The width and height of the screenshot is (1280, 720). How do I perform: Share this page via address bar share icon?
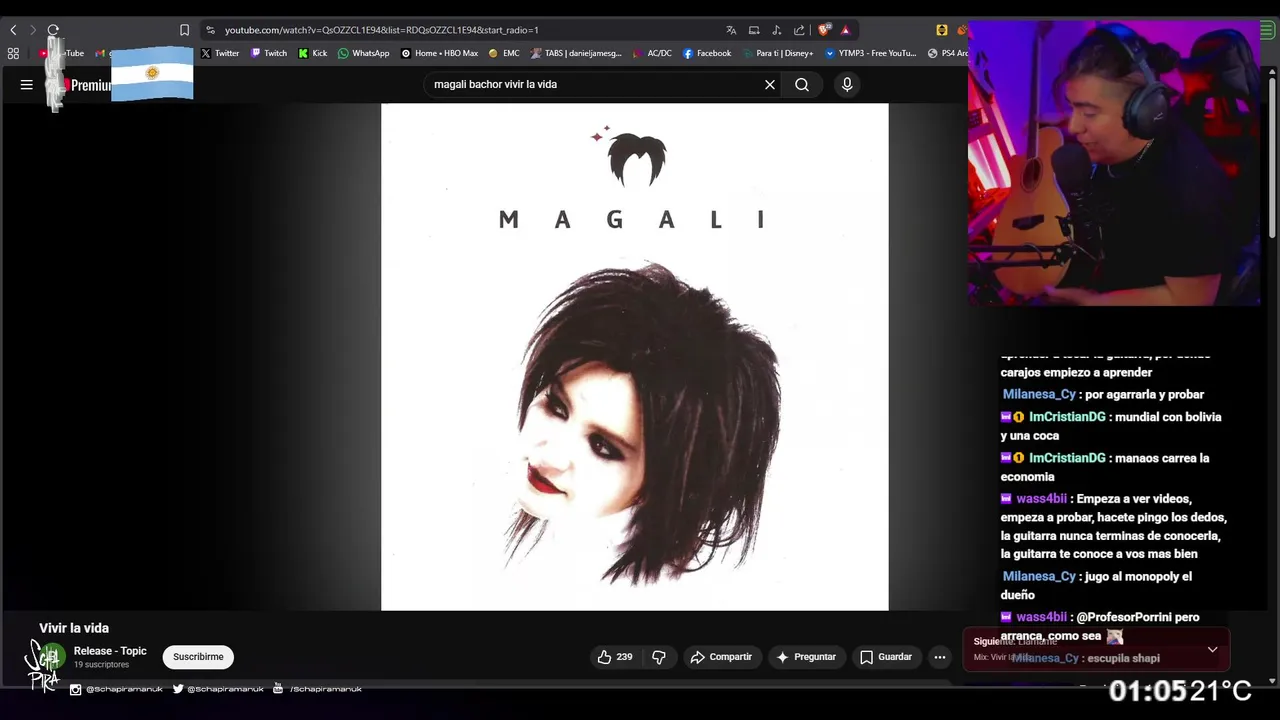[x=799, y=30]
